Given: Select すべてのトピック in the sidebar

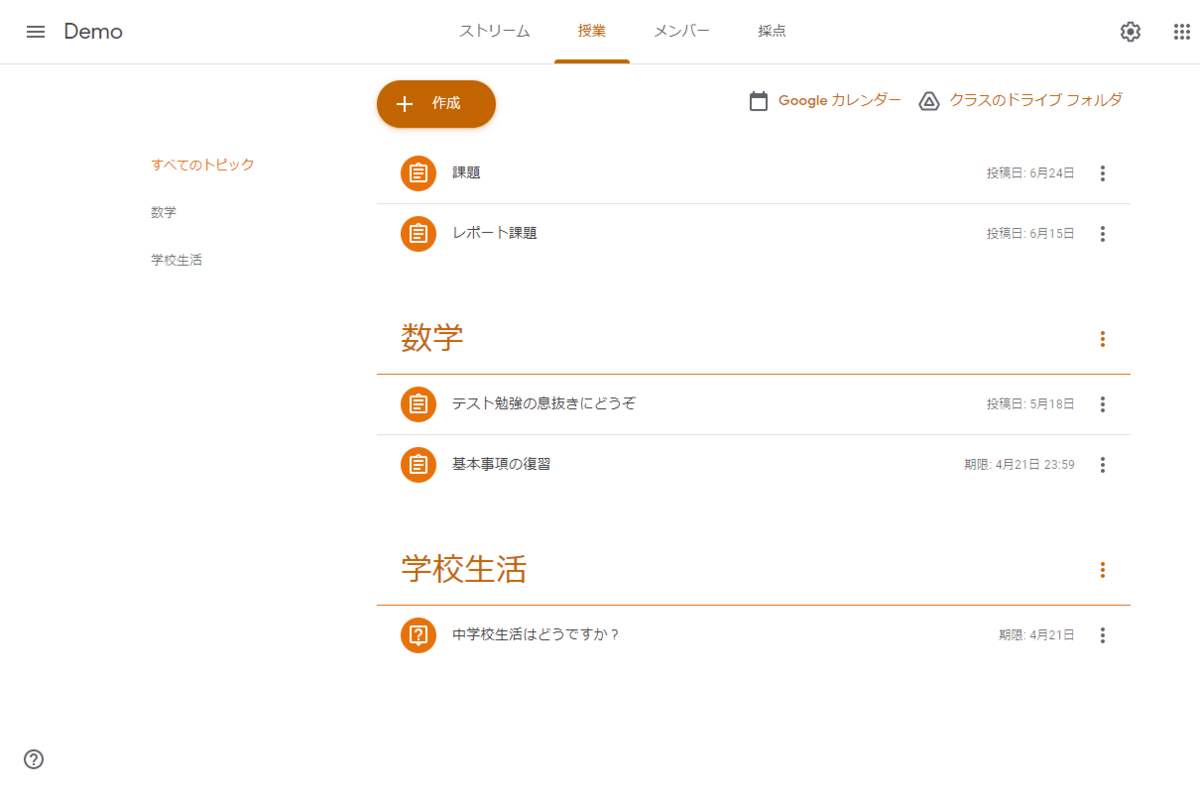Looking at the screenshot, I should [x=202, y=164].
